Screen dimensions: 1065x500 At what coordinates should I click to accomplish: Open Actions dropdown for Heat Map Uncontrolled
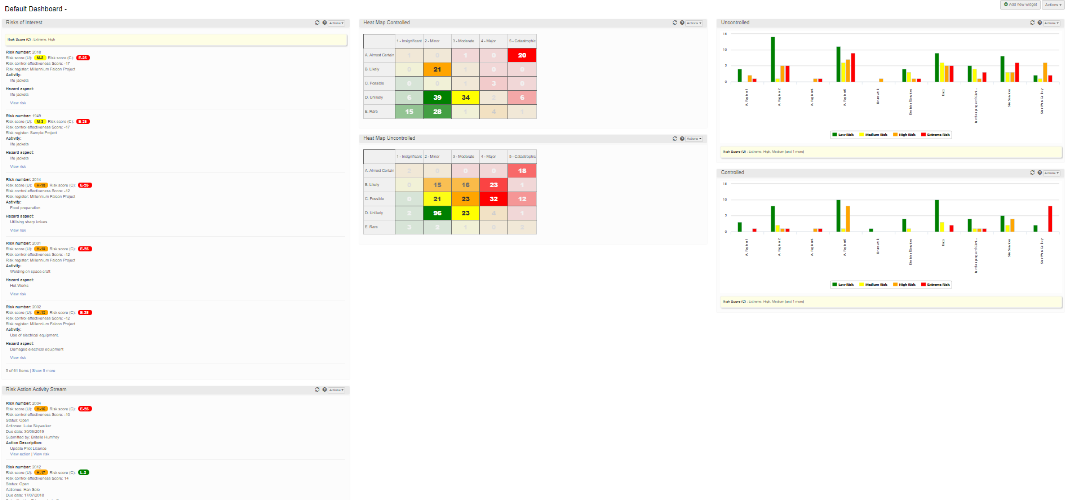click(694, 138)
